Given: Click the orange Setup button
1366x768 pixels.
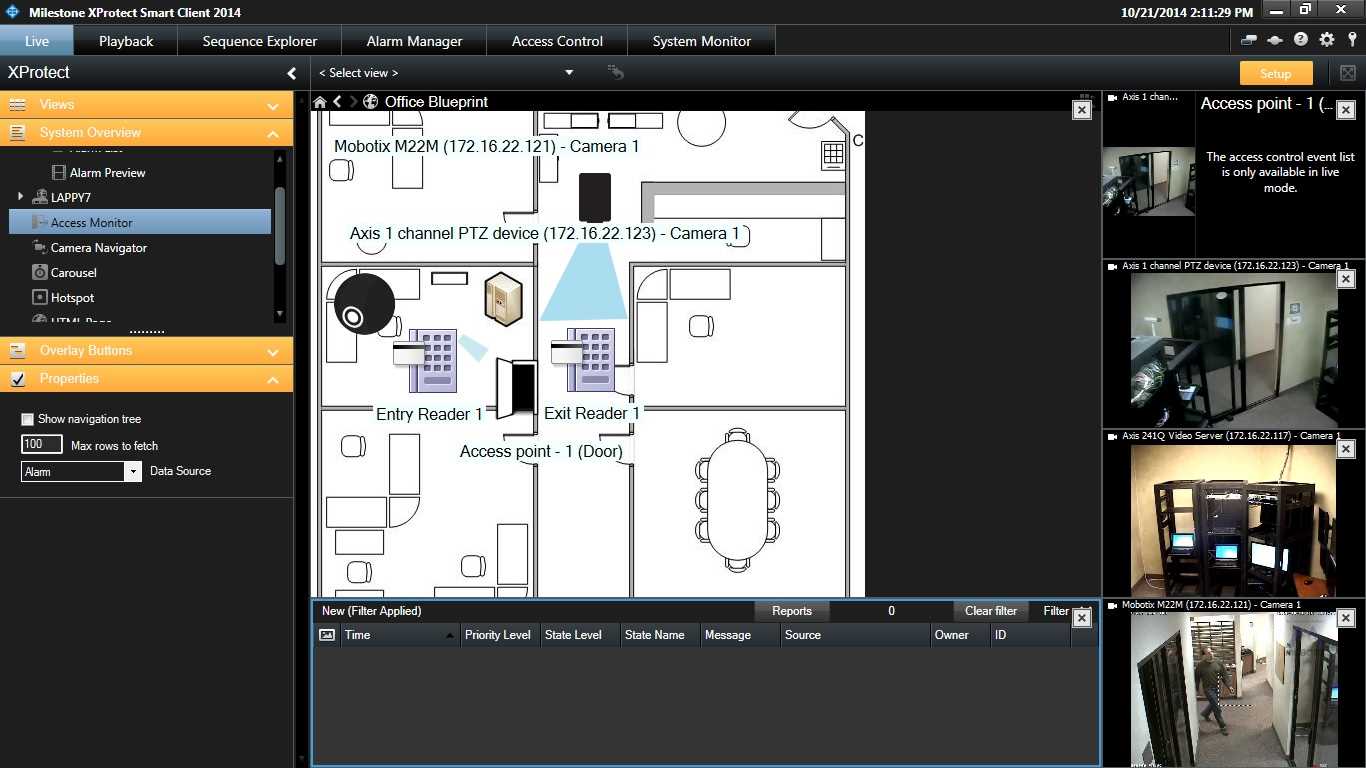Looking at the screenshot, I should (1276, 73).
